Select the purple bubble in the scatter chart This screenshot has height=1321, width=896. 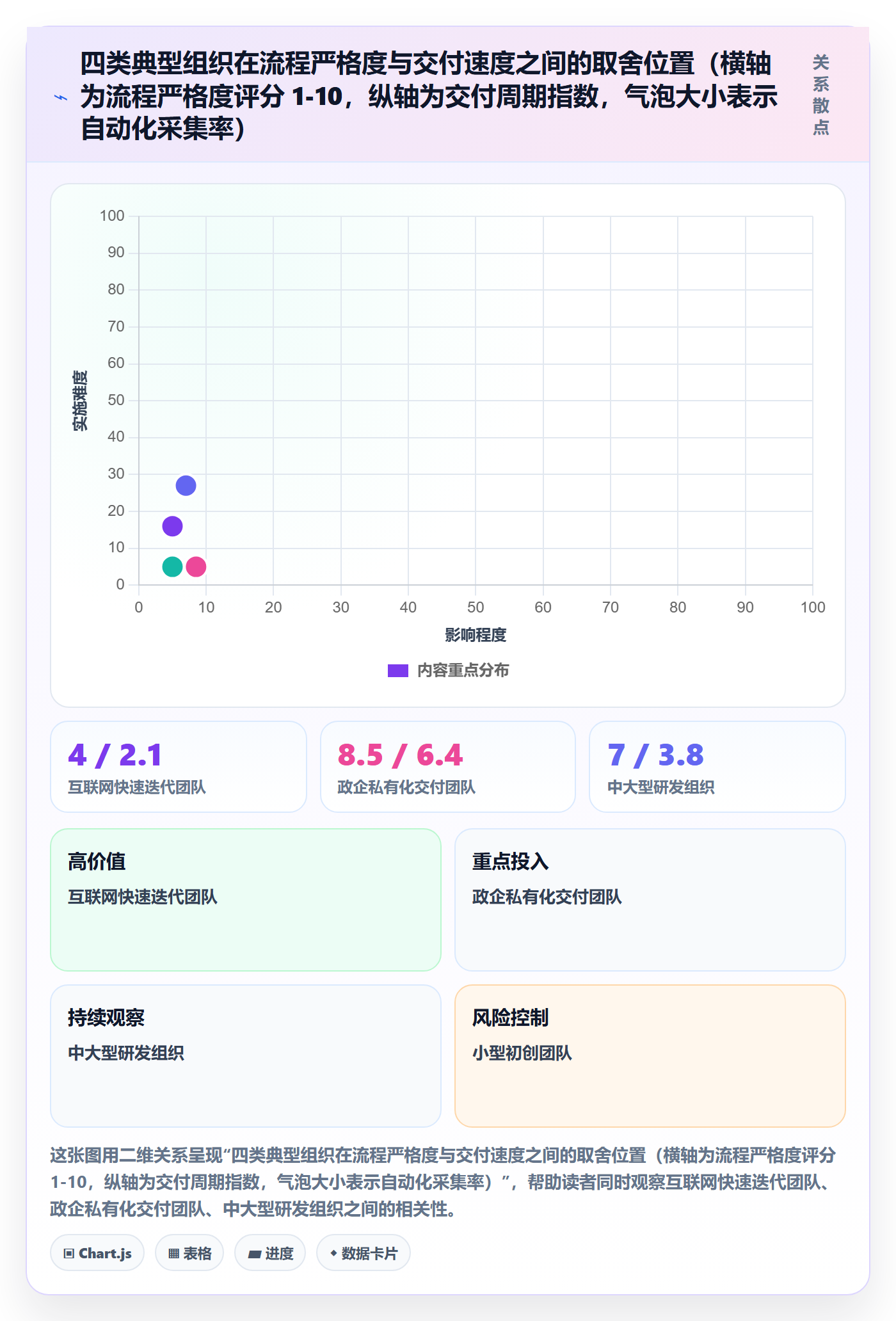[x=172, y=526]
